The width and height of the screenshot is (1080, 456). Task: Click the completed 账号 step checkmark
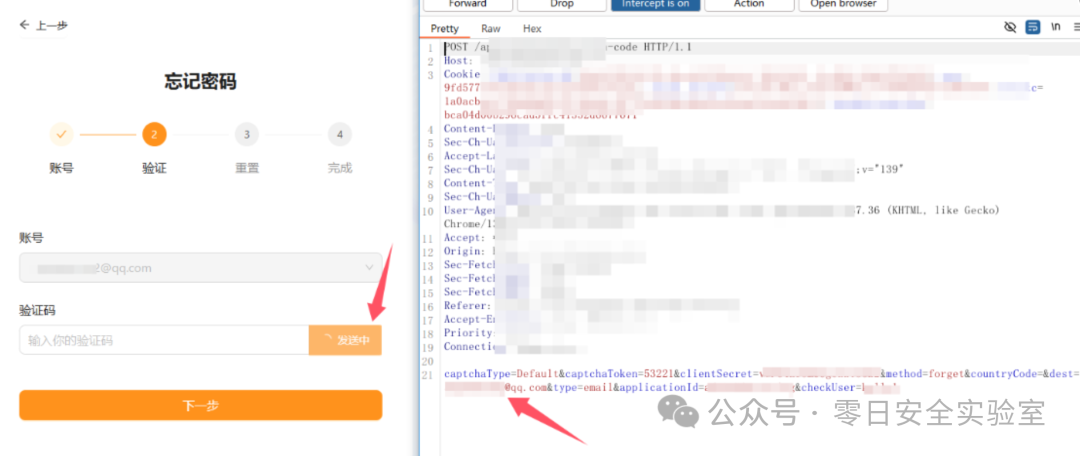pyautogui.click(x=61, y=134)
